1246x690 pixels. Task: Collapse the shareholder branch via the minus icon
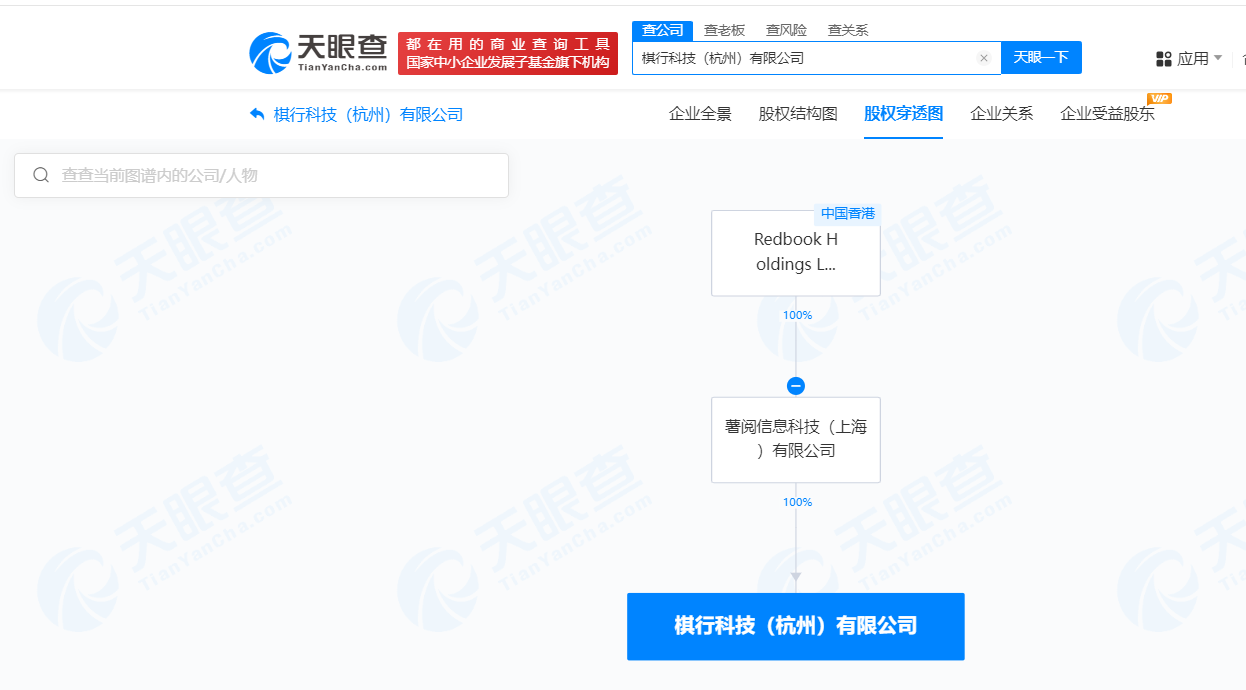[x=795, y=385]
